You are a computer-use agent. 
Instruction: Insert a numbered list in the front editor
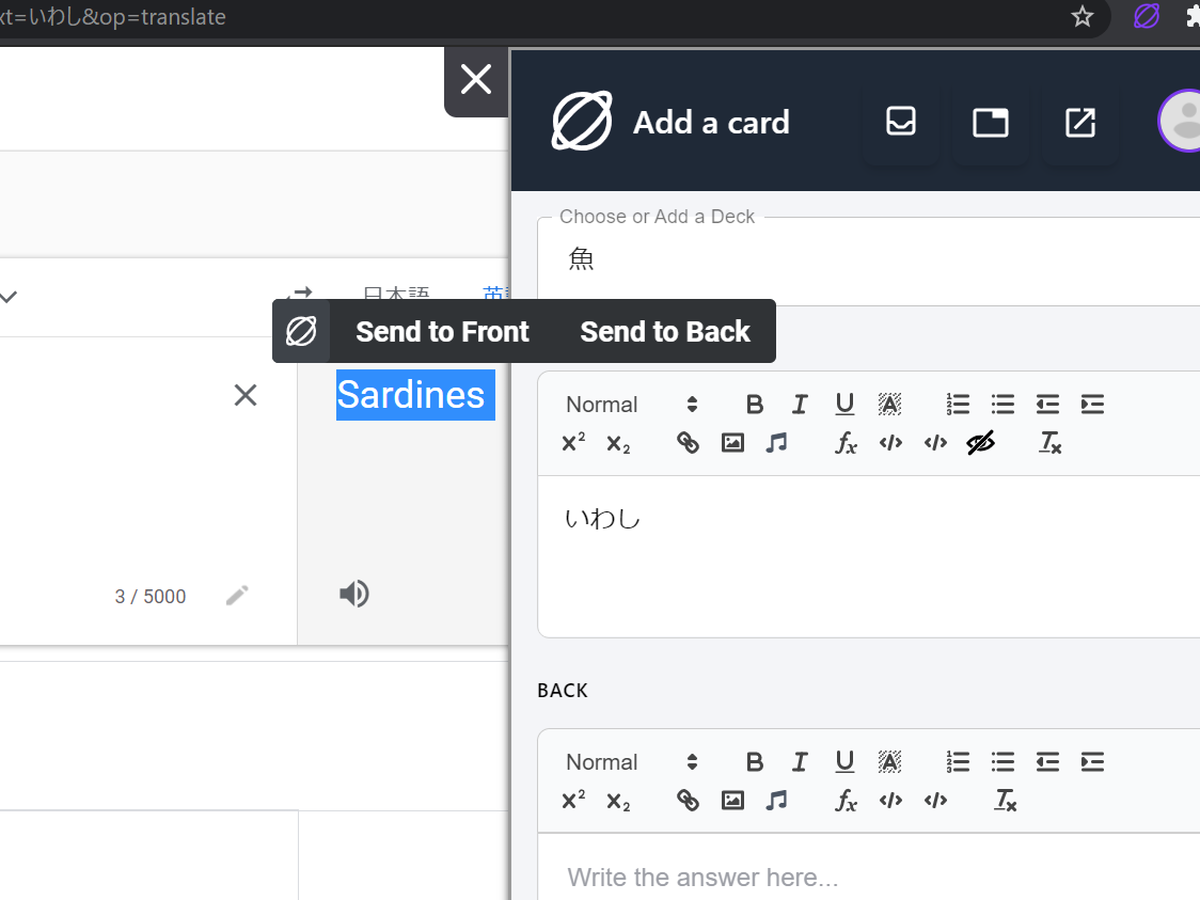pyautogui.click(x=958, y=404)
